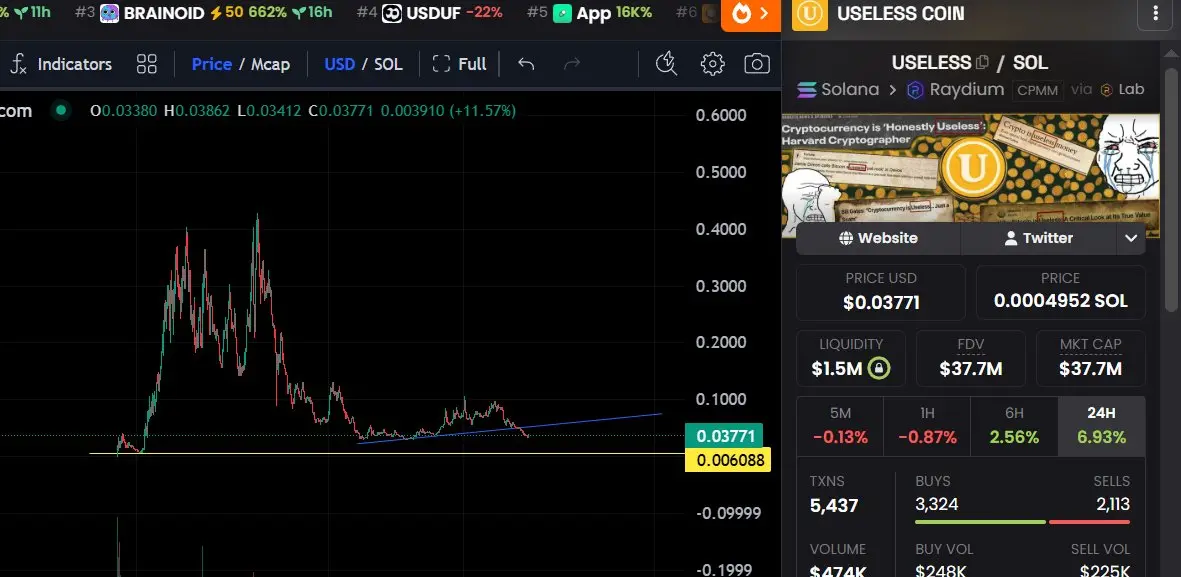Click the Lab launchpad link
1181x577 pixels.
[x=1121, y=90]
